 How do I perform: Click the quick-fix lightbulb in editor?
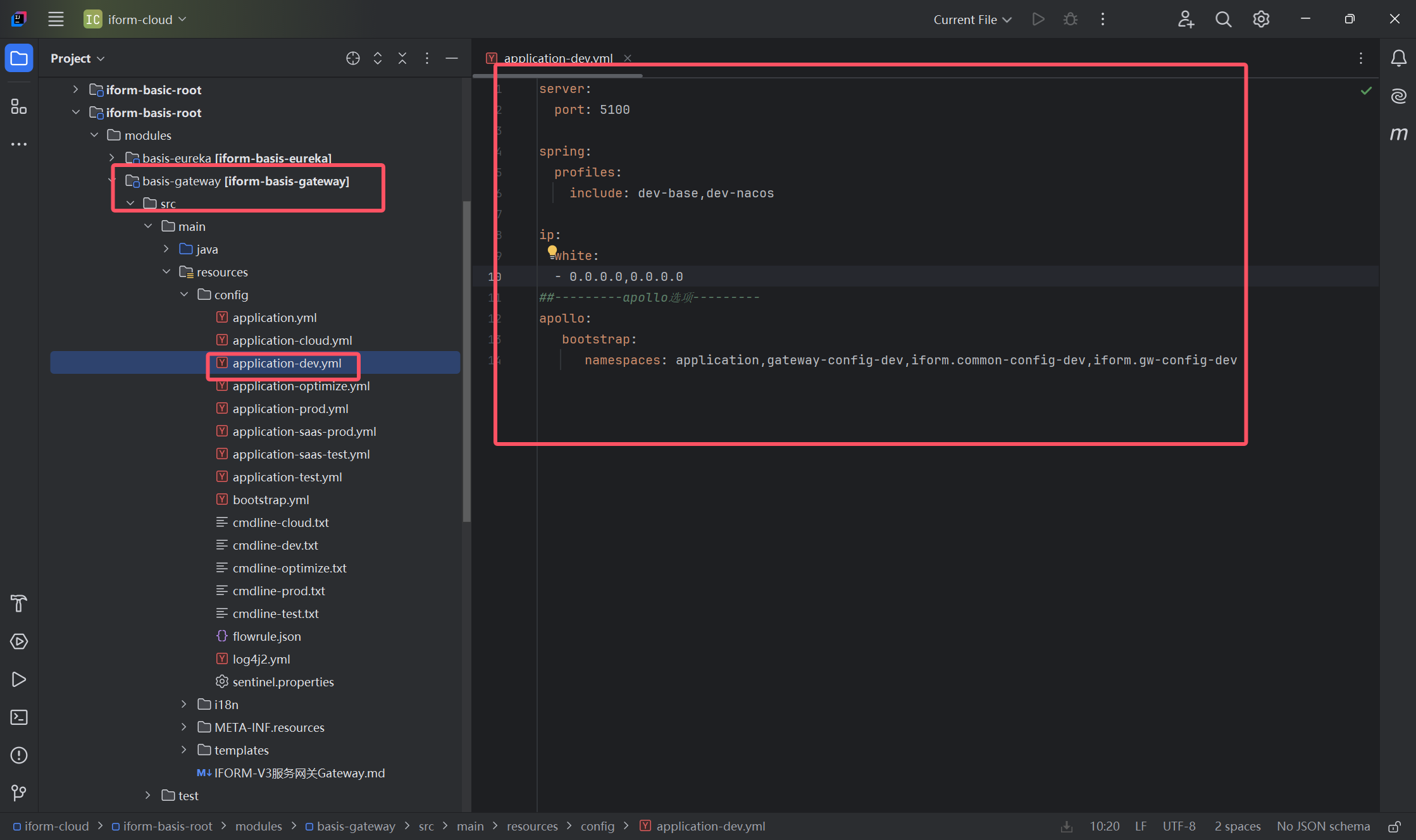[552, 251]
